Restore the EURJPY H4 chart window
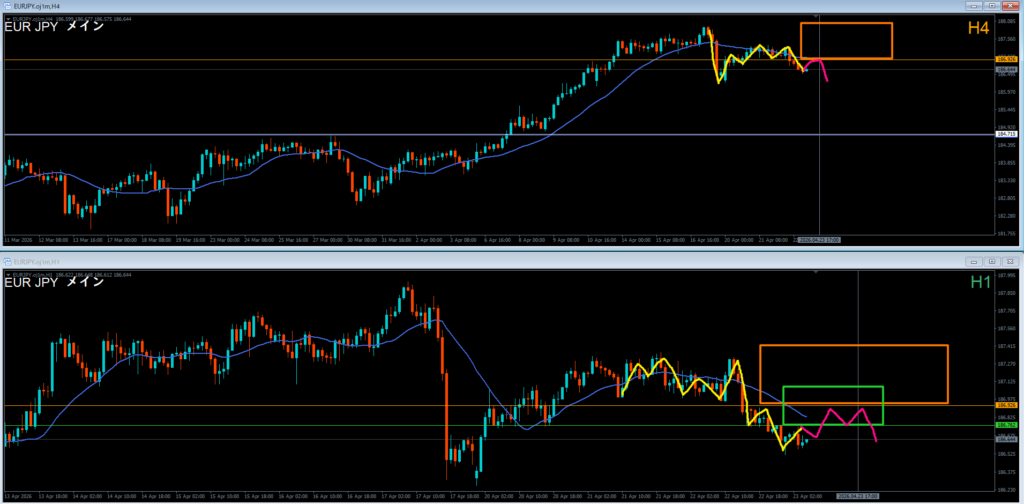 pos(993,5)
